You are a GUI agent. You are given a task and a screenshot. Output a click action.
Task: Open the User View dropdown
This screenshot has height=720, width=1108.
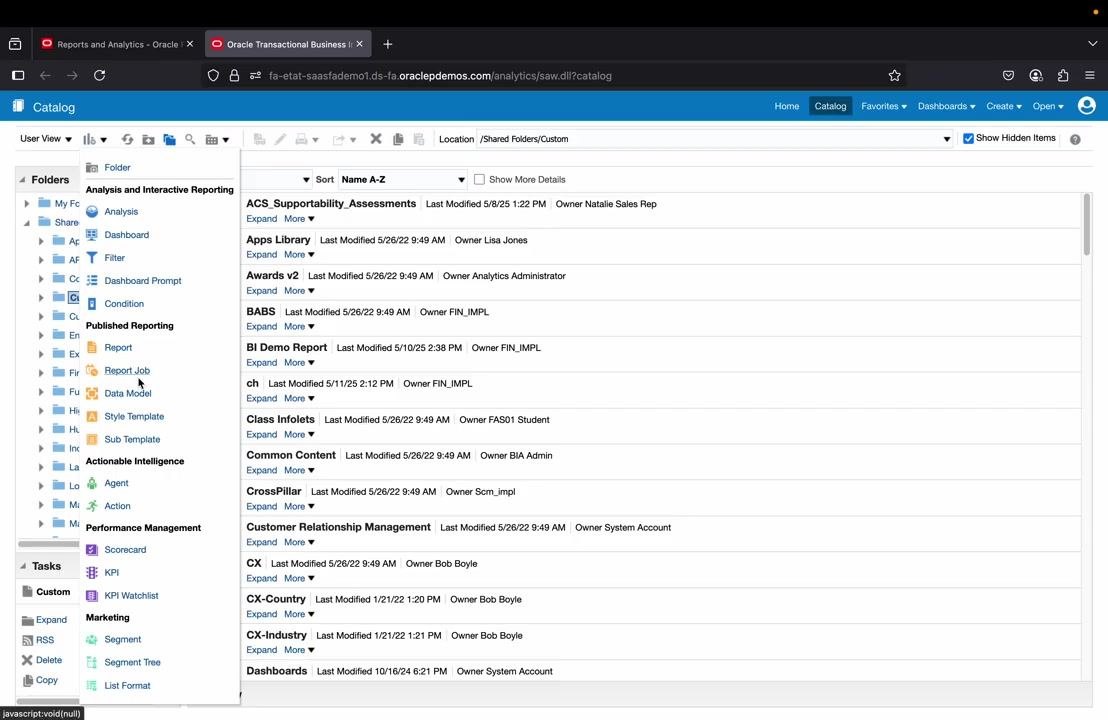(46, 138)
